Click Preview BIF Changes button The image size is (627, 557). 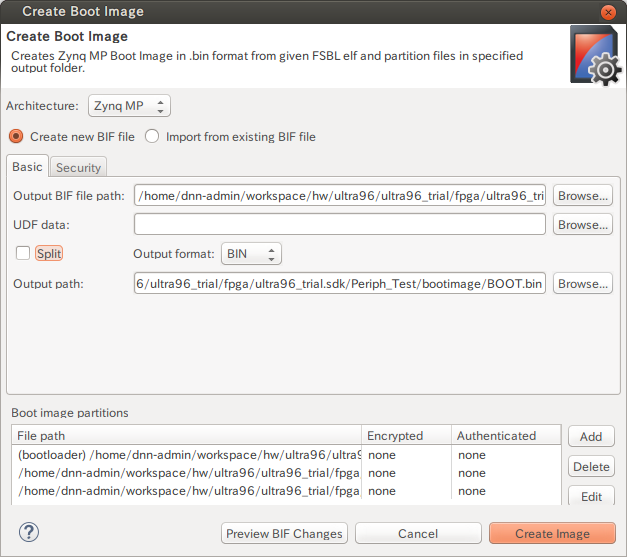[x=284, y=533]
